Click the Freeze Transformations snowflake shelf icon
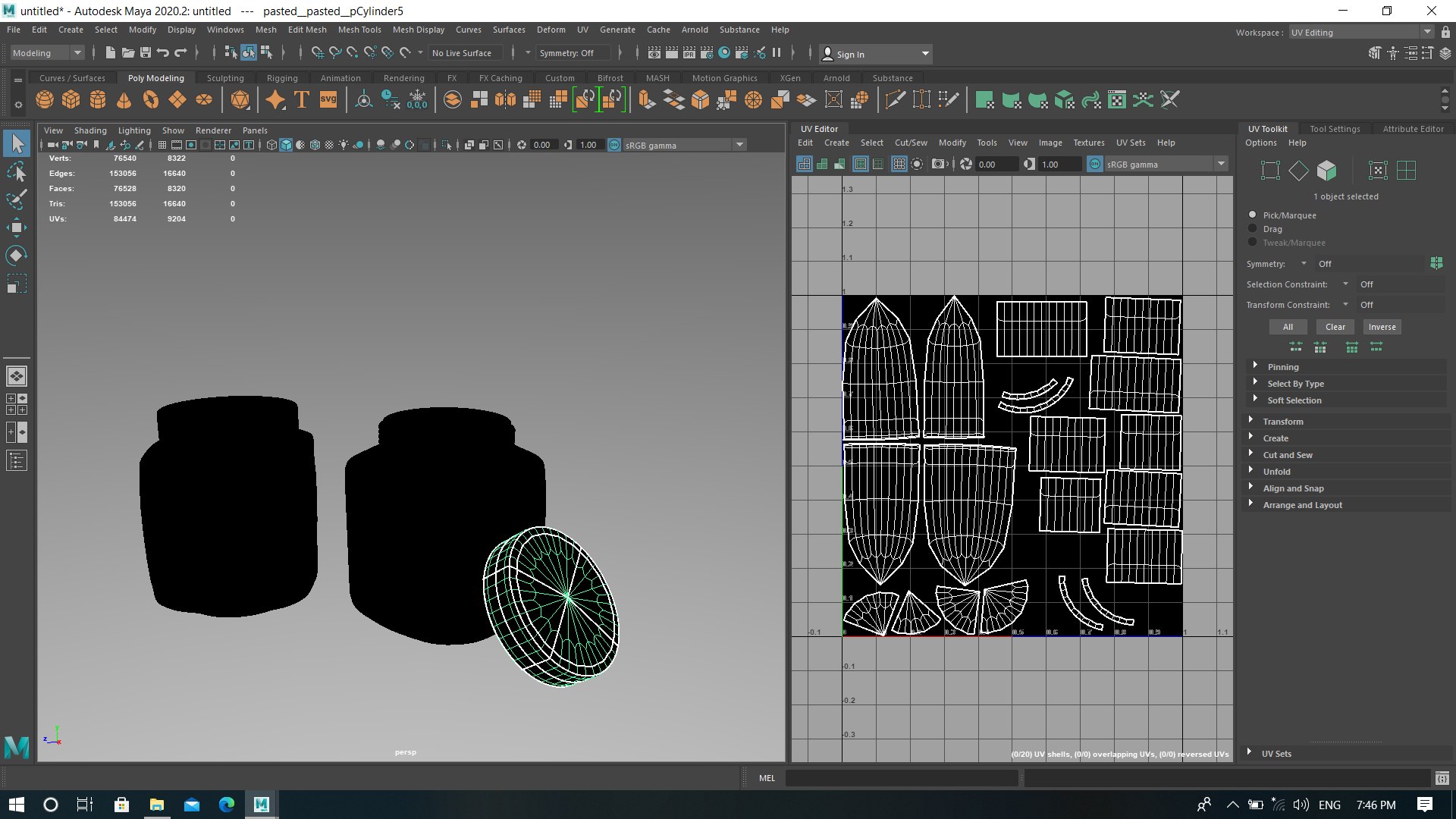This screenshot has width=1456, height=819. [417, 100]
